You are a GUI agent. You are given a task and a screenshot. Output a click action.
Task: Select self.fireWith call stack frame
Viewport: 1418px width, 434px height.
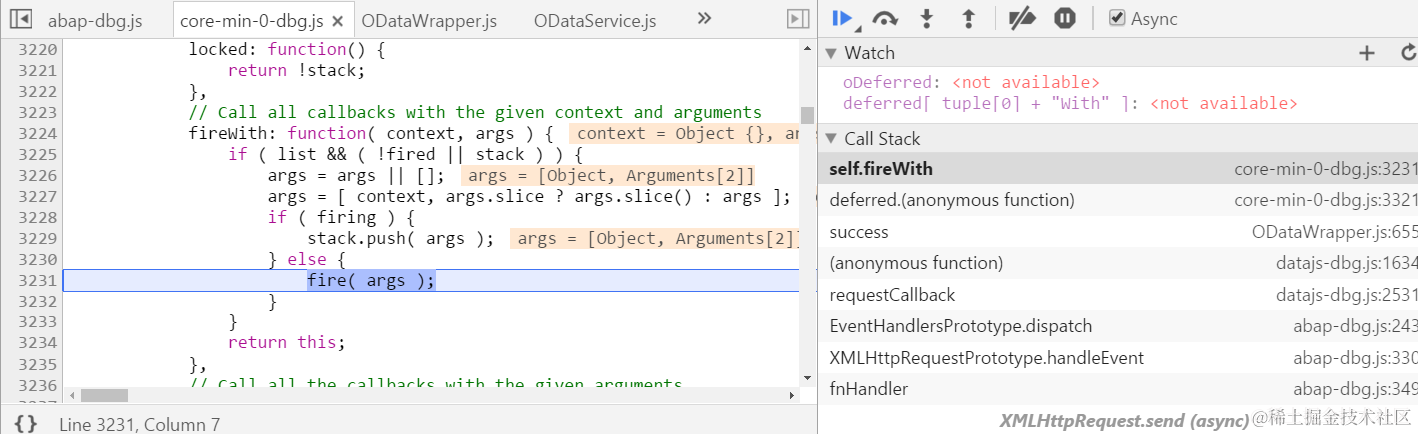click(x=1118, y=169)
